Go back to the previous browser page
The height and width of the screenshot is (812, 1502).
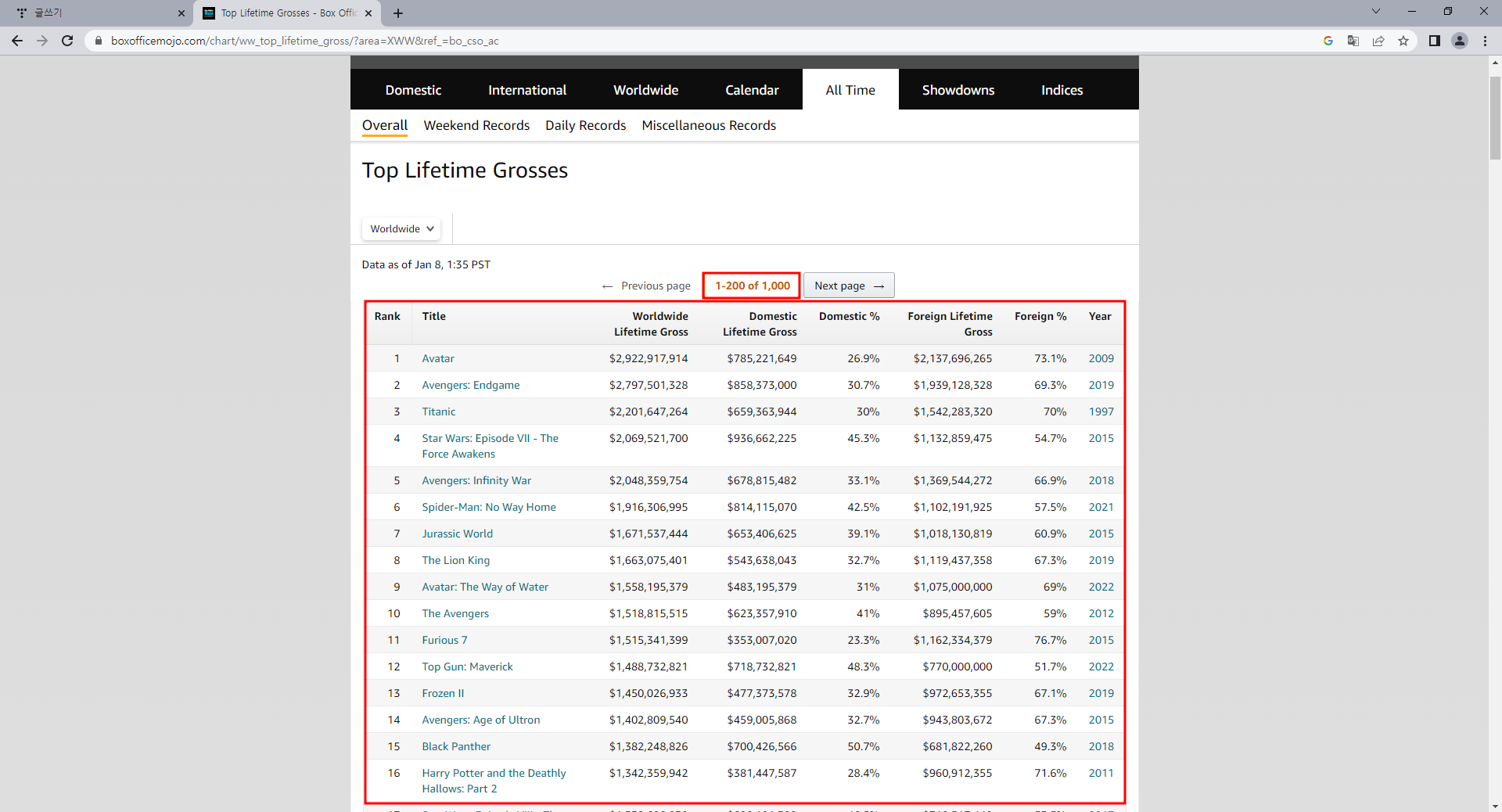[x=17, y=41]
